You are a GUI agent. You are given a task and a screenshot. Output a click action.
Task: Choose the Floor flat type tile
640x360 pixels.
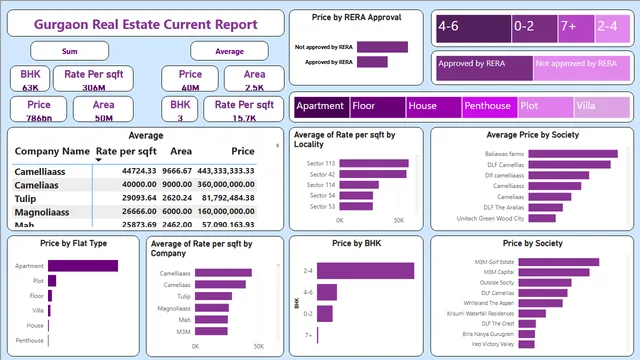coord(378,107)
